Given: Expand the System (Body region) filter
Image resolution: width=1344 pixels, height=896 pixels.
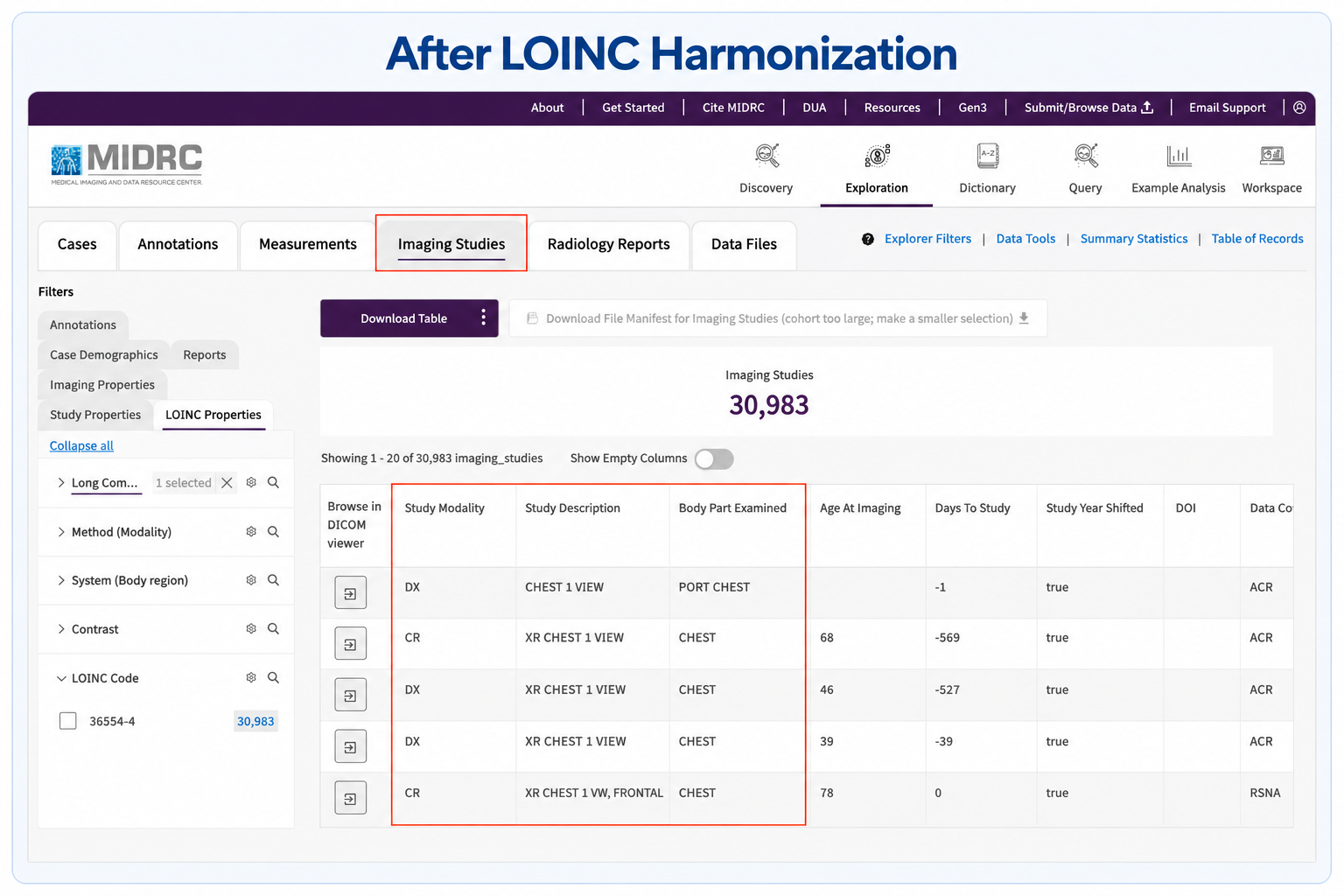Looking at the screenshot, I should click(x=61, y=580).
